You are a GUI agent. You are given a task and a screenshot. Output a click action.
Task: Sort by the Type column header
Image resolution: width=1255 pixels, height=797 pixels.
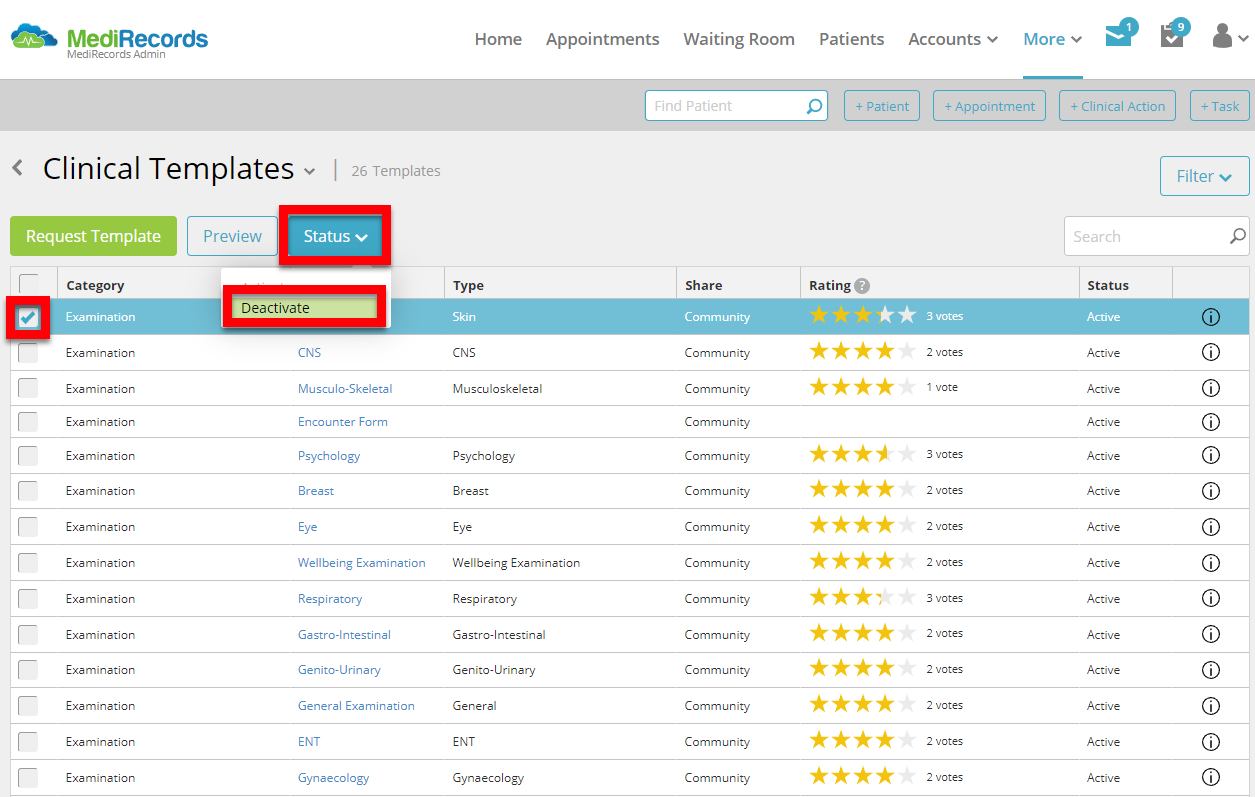468,286
